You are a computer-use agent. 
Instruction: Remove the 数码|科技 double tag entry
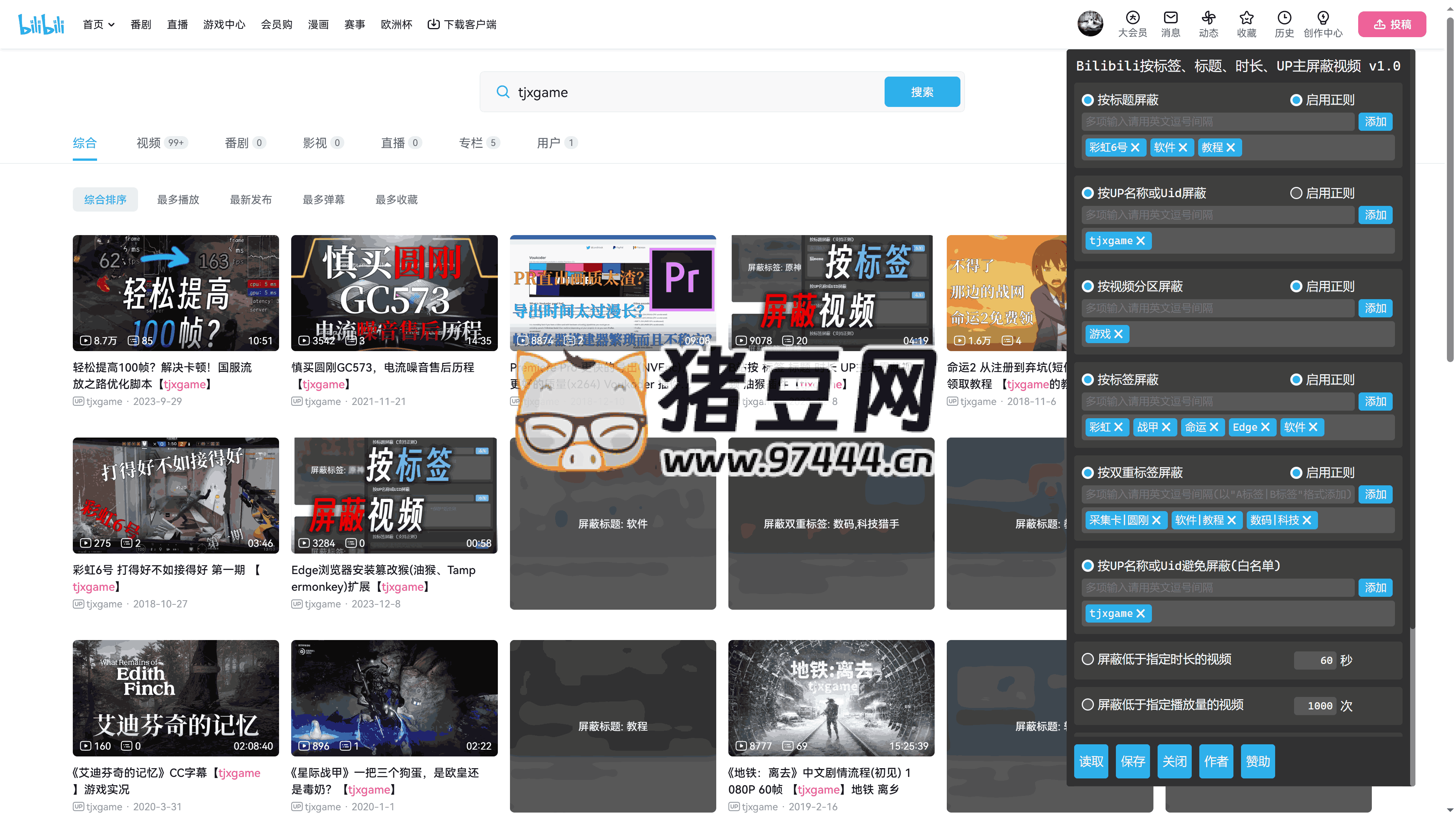click(x=1307, y=520)
